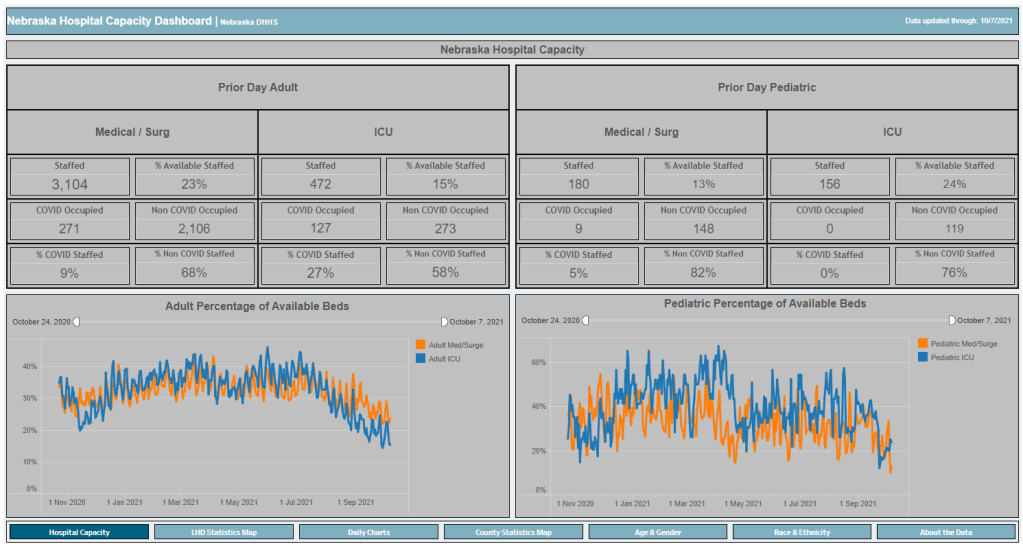Switch to the Hospital Capacity tab

pyautogui.click(x=79, y=532)
